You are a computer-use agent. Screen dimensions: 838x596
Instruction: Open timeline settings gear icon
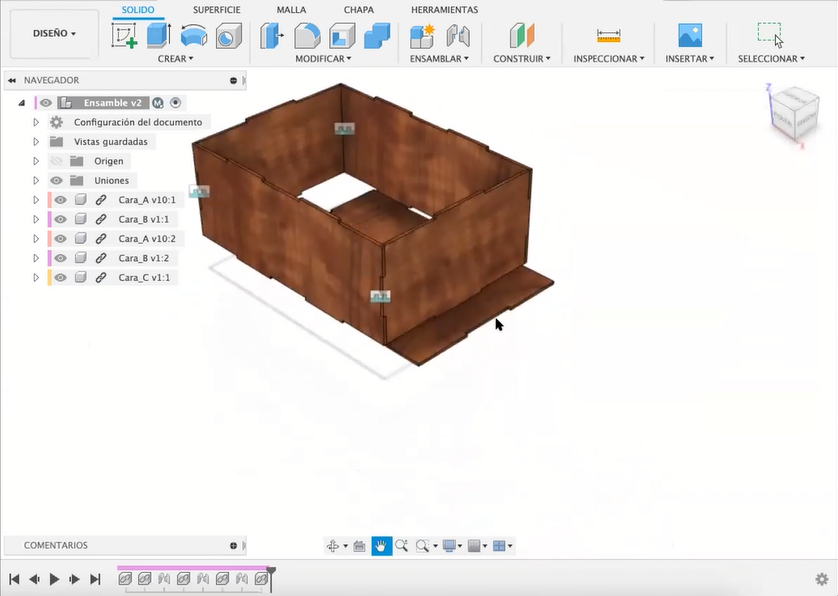[821, 579]
